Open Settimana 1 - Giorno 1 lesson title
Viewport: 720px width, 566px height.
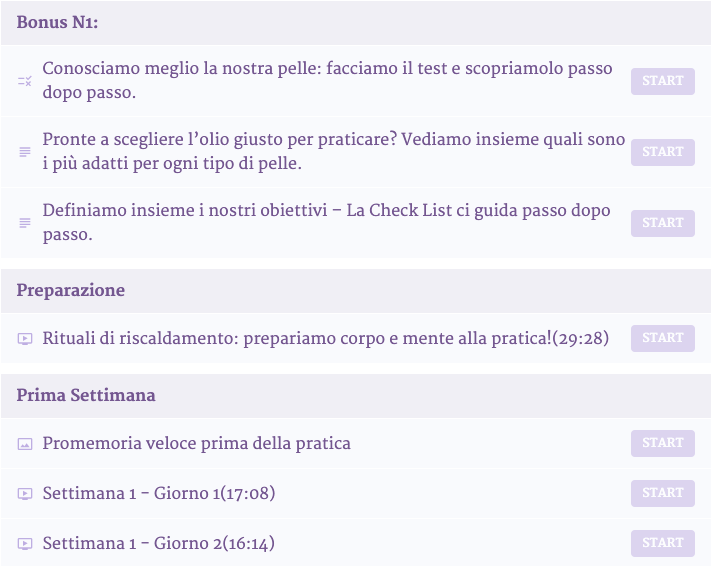tap(158, 493)
